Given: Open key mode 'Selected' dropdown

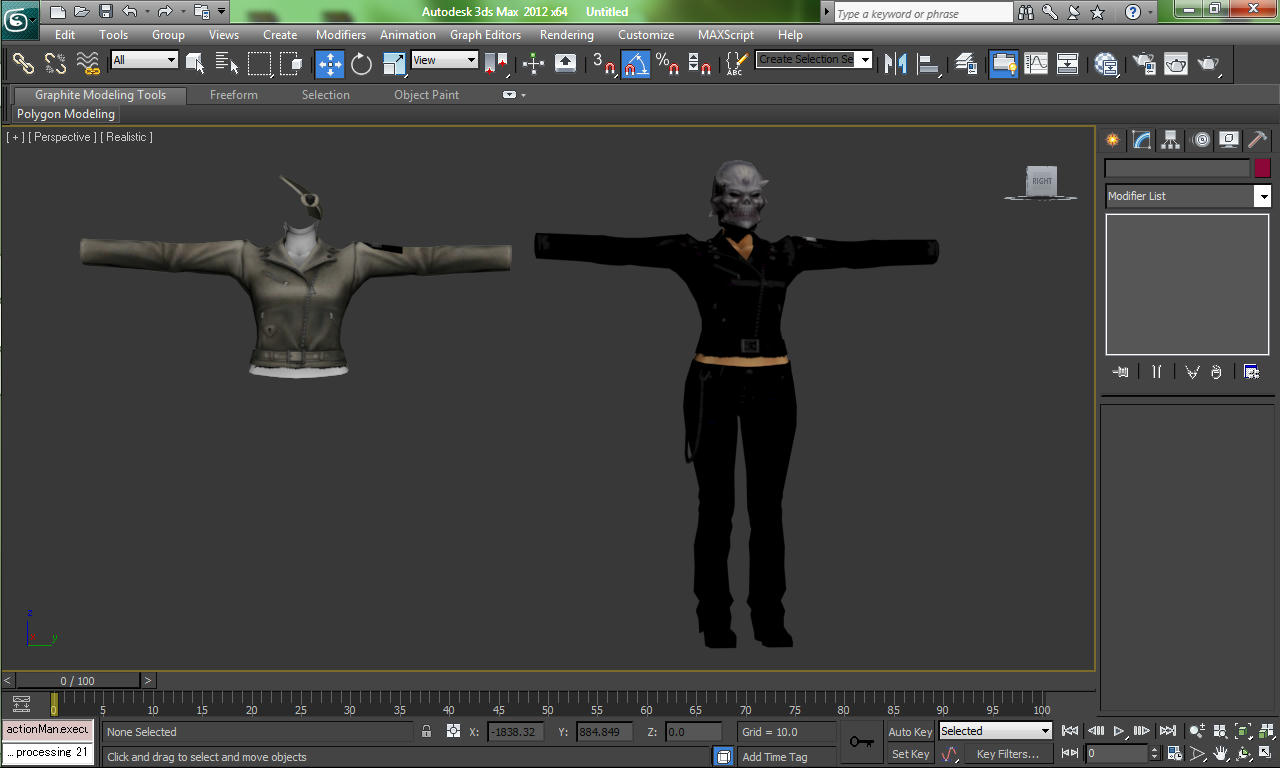Looking at the screenshot, I should (x=995, y=731).
